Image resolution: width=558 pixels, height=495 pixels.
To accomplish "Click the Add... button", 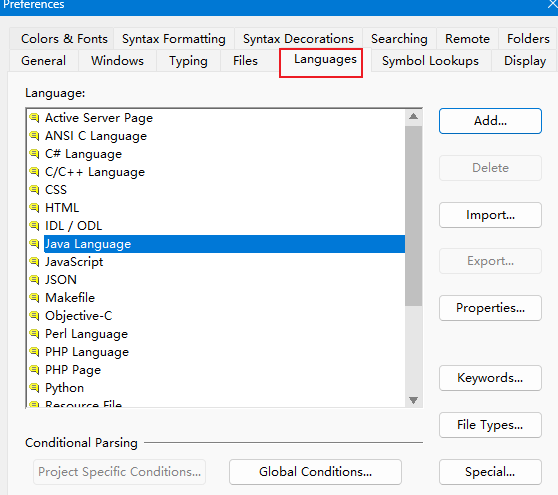I will pos(490,121).
